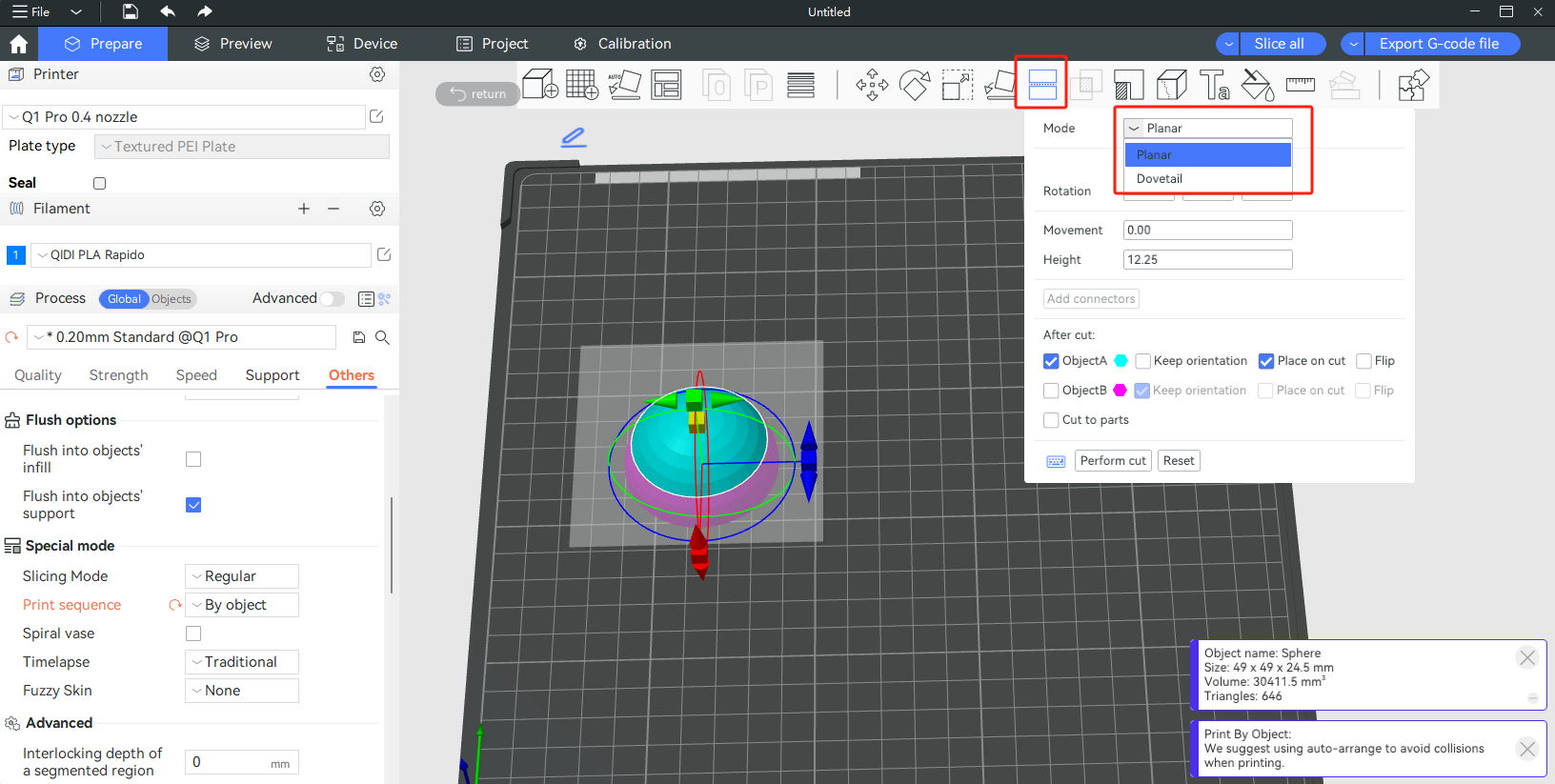
Task: Click the Add object cube icon
Action: (540, 85)
